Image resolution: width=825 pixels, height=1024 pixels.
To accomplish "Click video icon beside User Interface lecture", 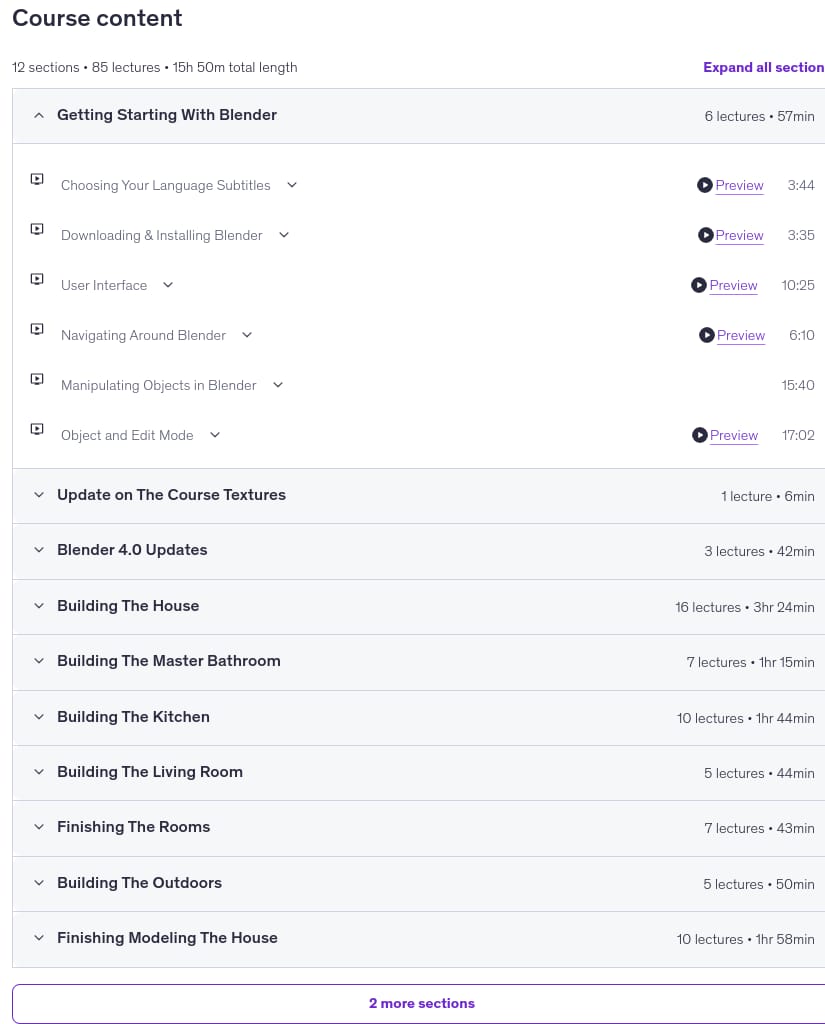I will coord(37,279).
